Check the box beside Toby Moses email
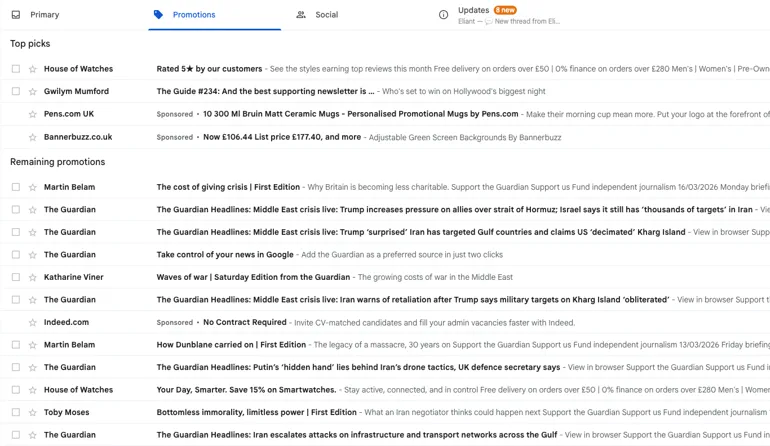 coord(16,412)
